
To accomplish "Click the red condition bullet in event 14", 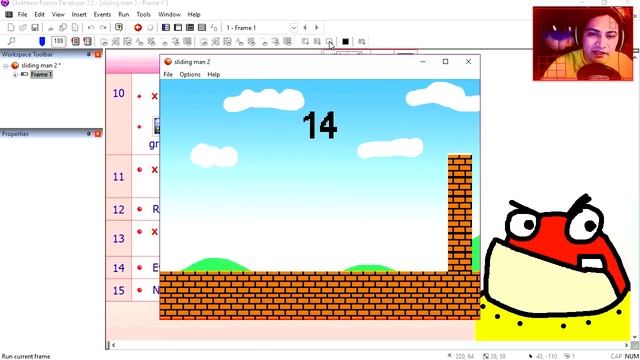I will point(140,268).
